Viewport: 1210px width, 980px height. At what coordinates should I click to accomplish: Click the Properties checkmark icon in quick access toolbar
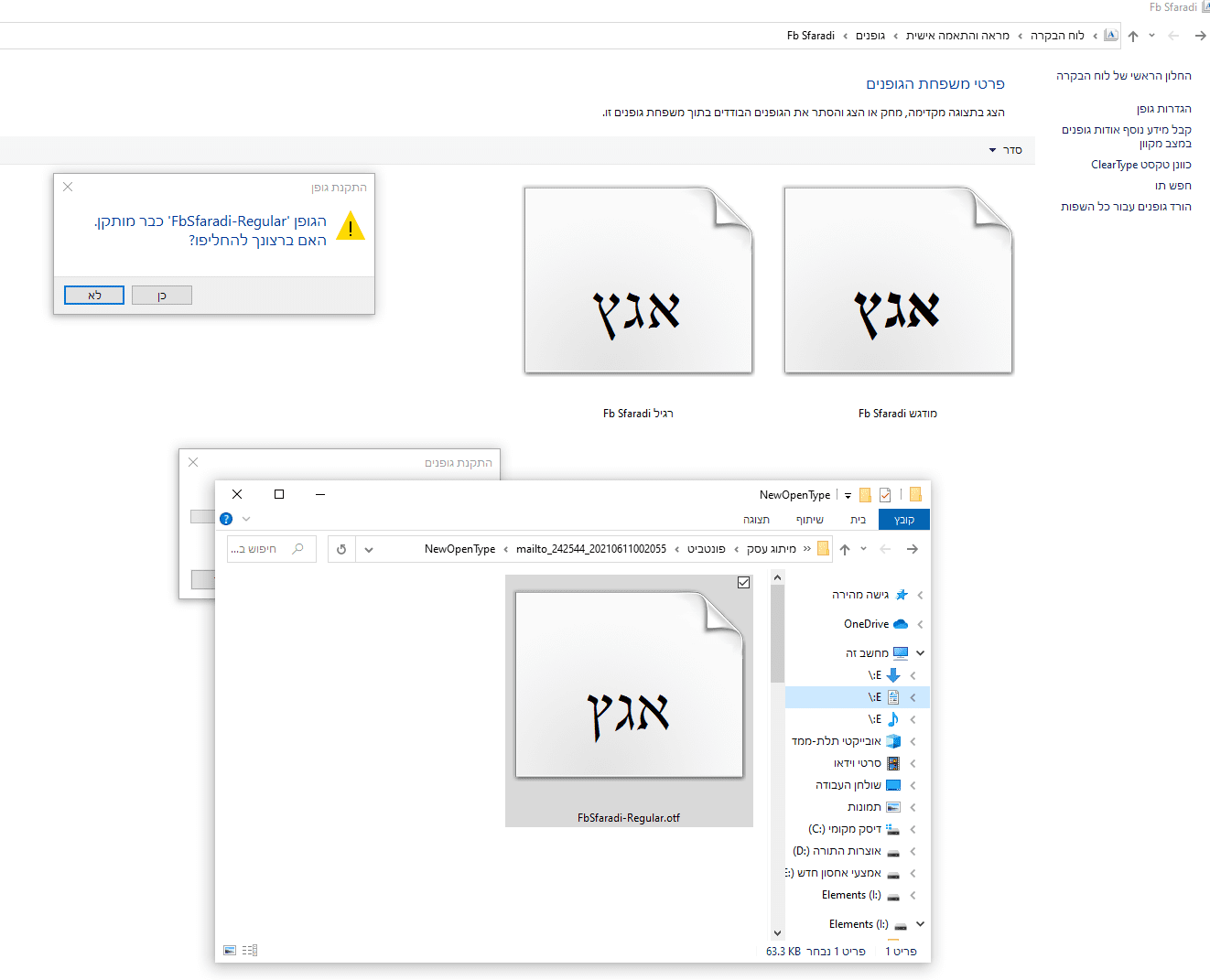(885, 495)
